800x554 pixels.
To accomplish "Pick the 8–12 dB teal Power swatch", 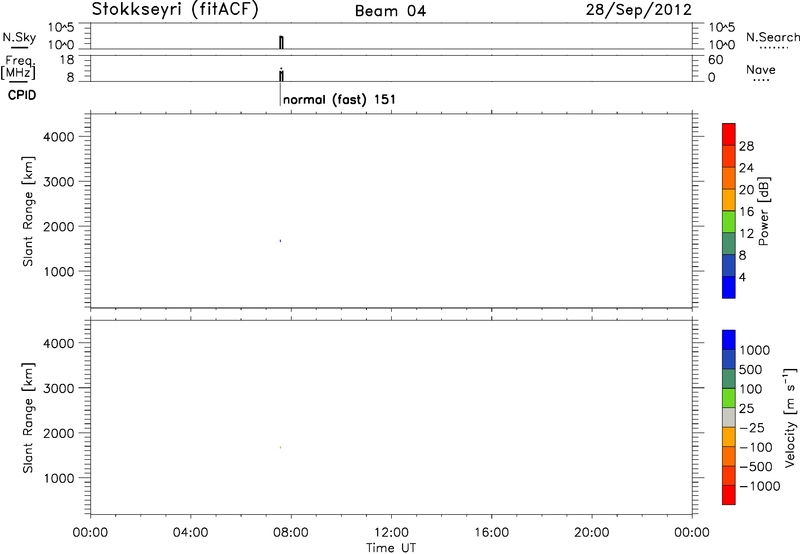I will tap(729, 243).
